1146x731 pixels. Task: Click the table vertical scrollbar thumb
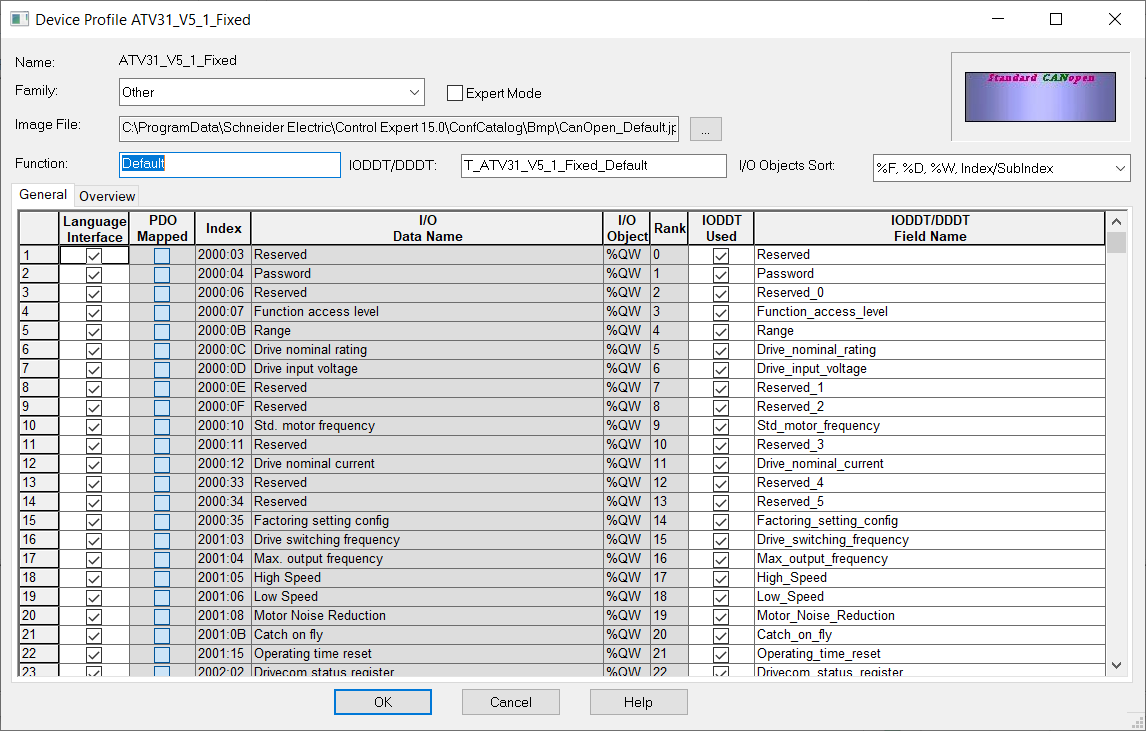pos(1116,243)
